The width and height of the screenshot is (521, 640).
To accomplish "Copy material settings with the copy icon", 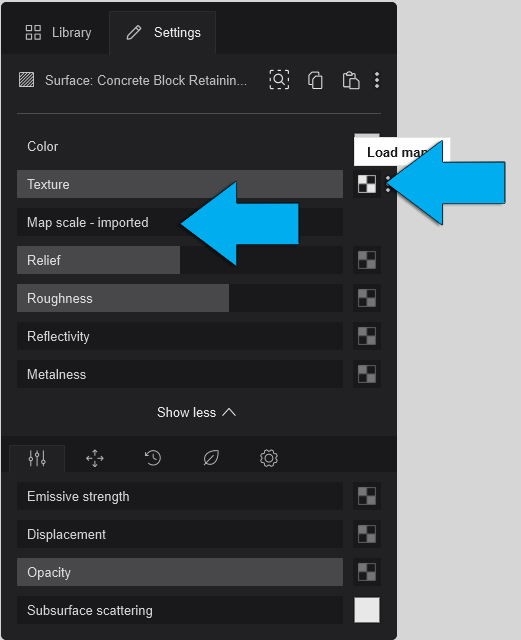I will pos(315,80).
